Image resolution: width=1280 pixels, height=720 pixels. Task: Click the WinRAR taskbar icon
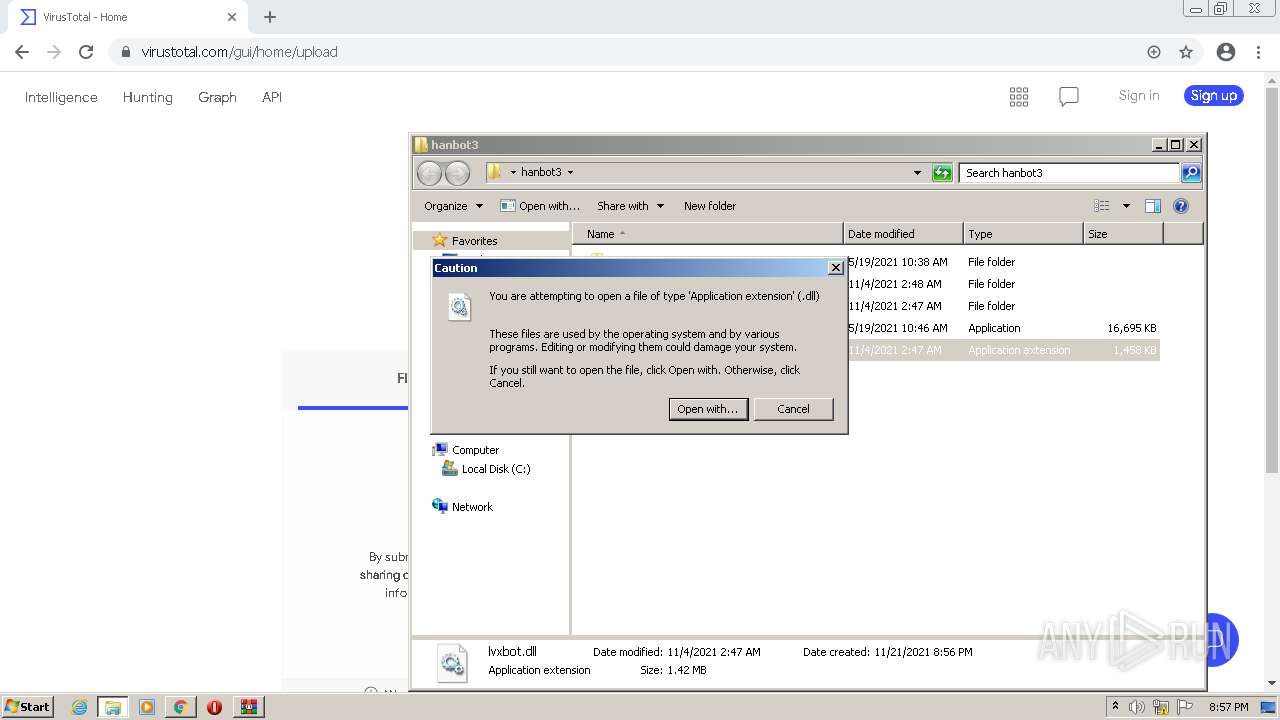click(x=248, y=707)
